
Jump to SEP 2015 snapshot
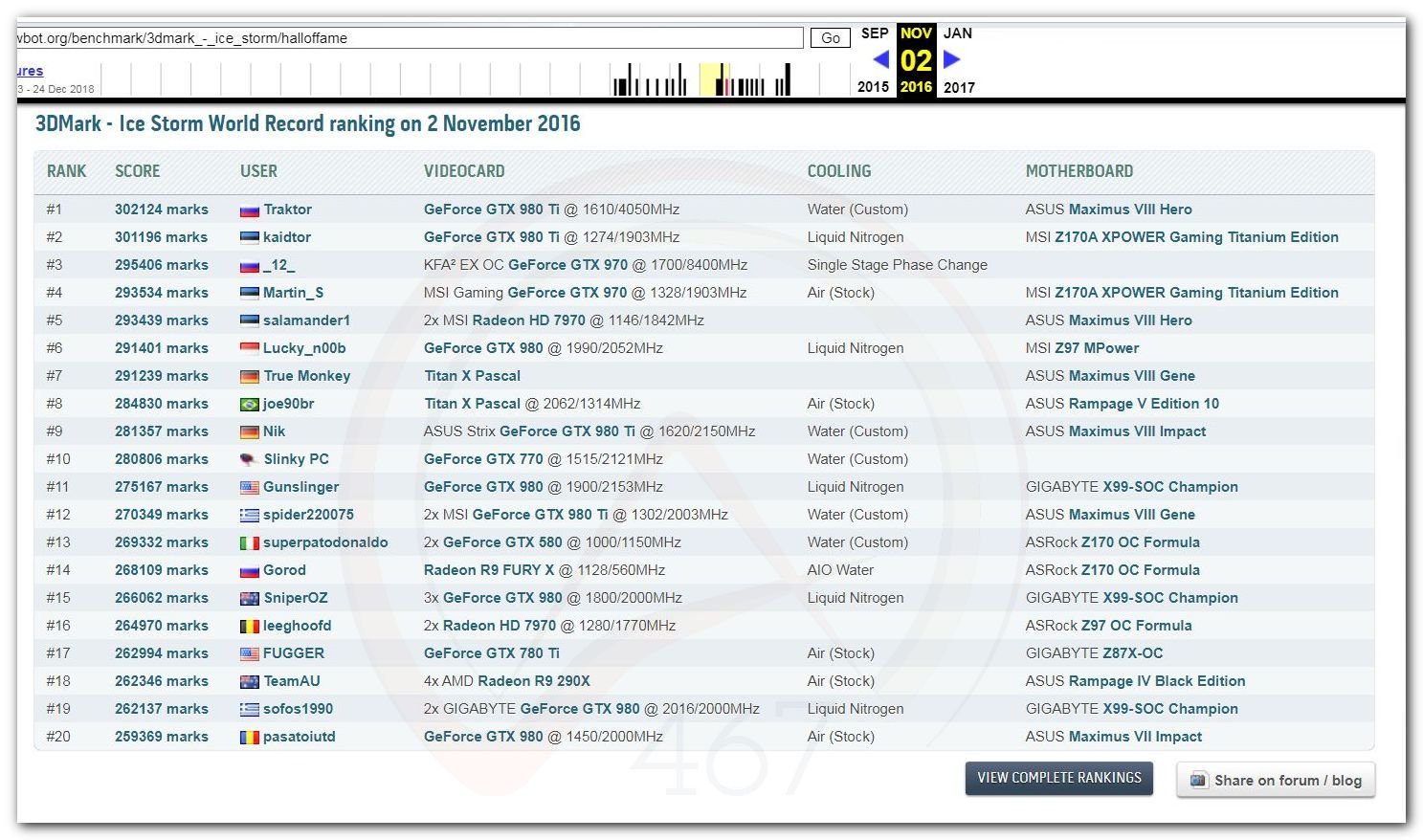874,33
